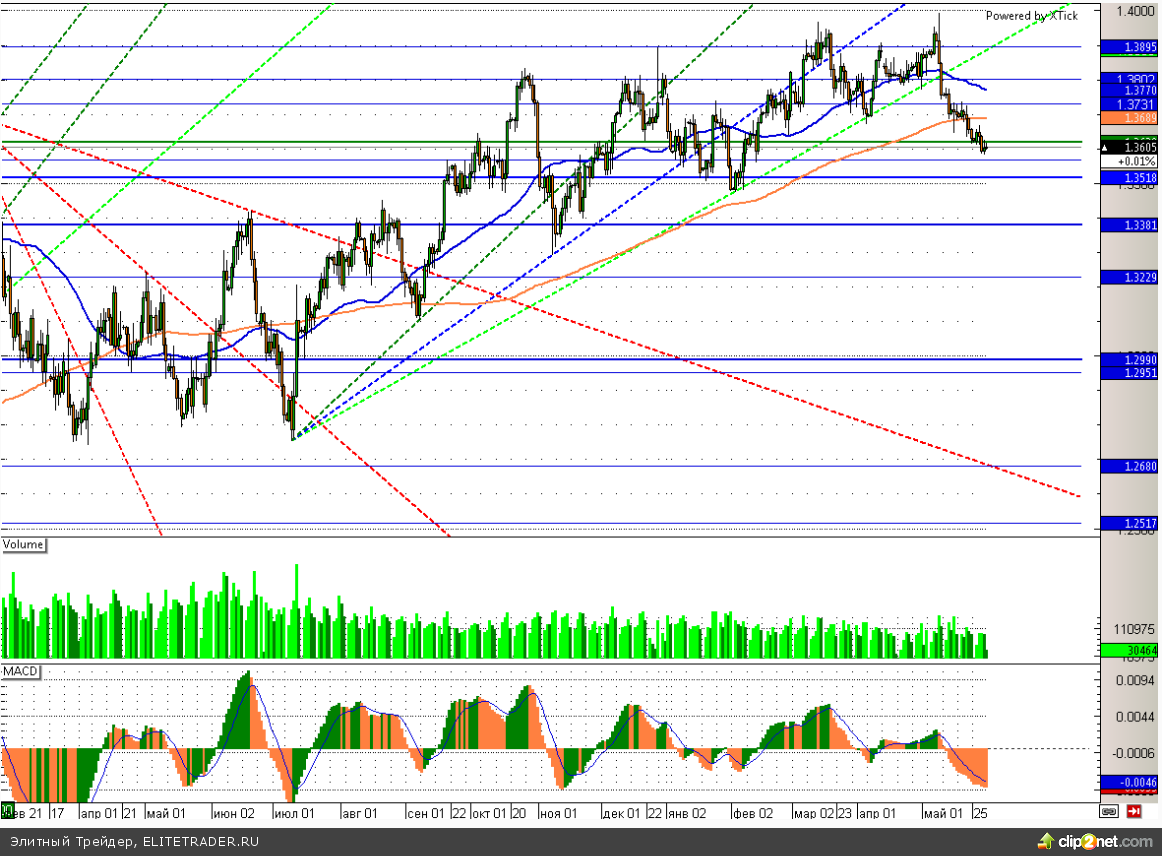
Task: Click the 1.2990 price level label
Action: coord(1129,360)
